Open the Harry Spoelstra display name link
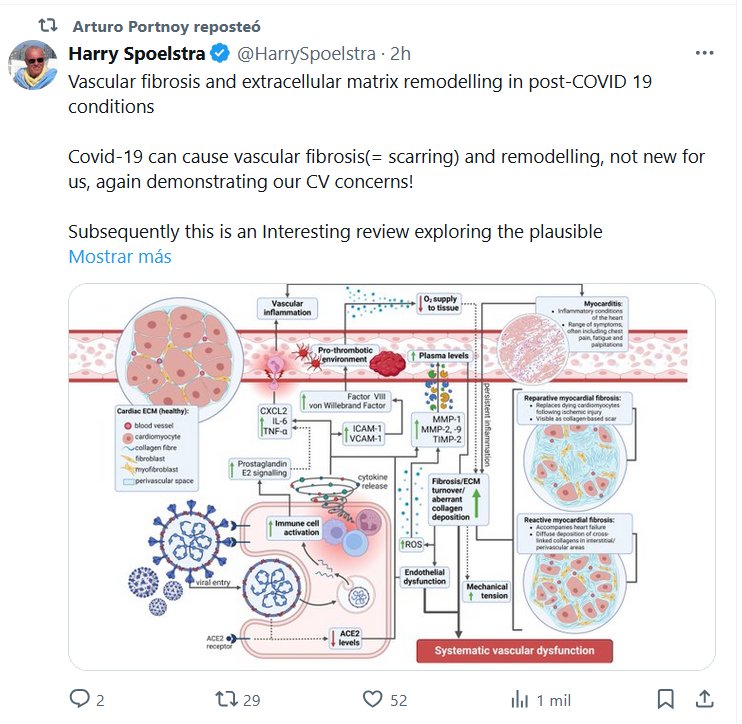The image size is (742, 724). 138,53
